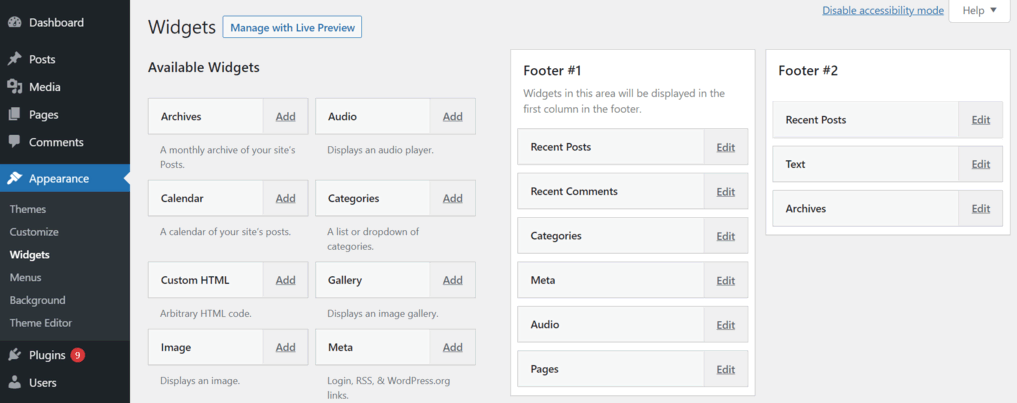Click the Comments speech bubble icon

tap(15, 142)
